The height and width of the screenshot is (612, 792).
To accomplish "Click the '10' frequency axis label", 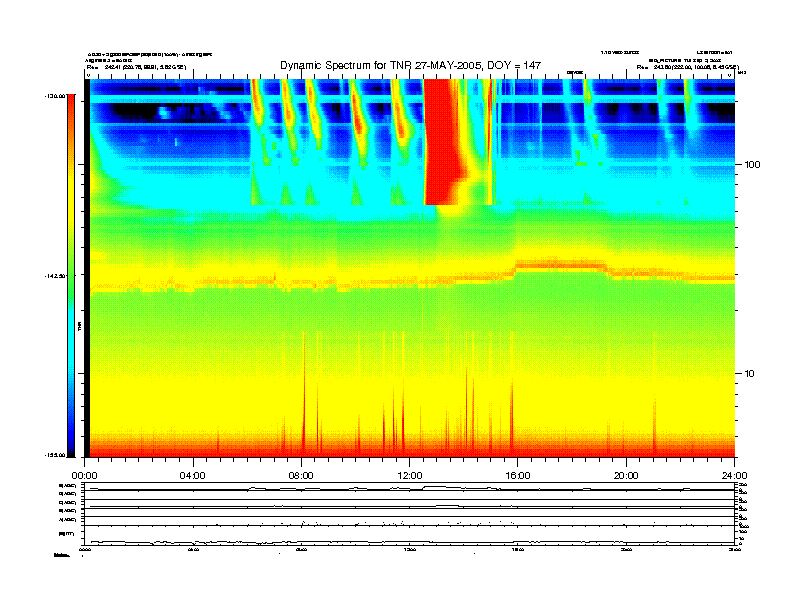I will [749, 374].
